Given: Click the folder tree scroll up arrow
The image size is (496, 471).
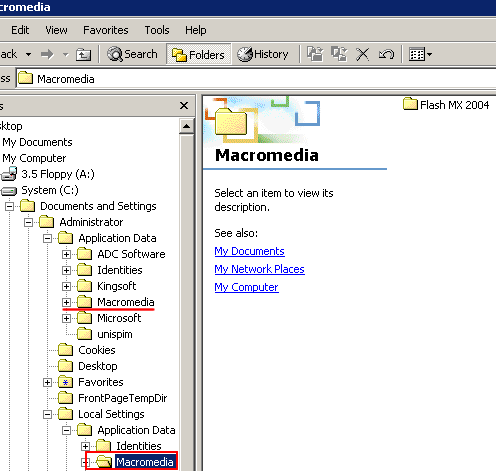Looking at the screenshot, I should [x=187, y=126].
